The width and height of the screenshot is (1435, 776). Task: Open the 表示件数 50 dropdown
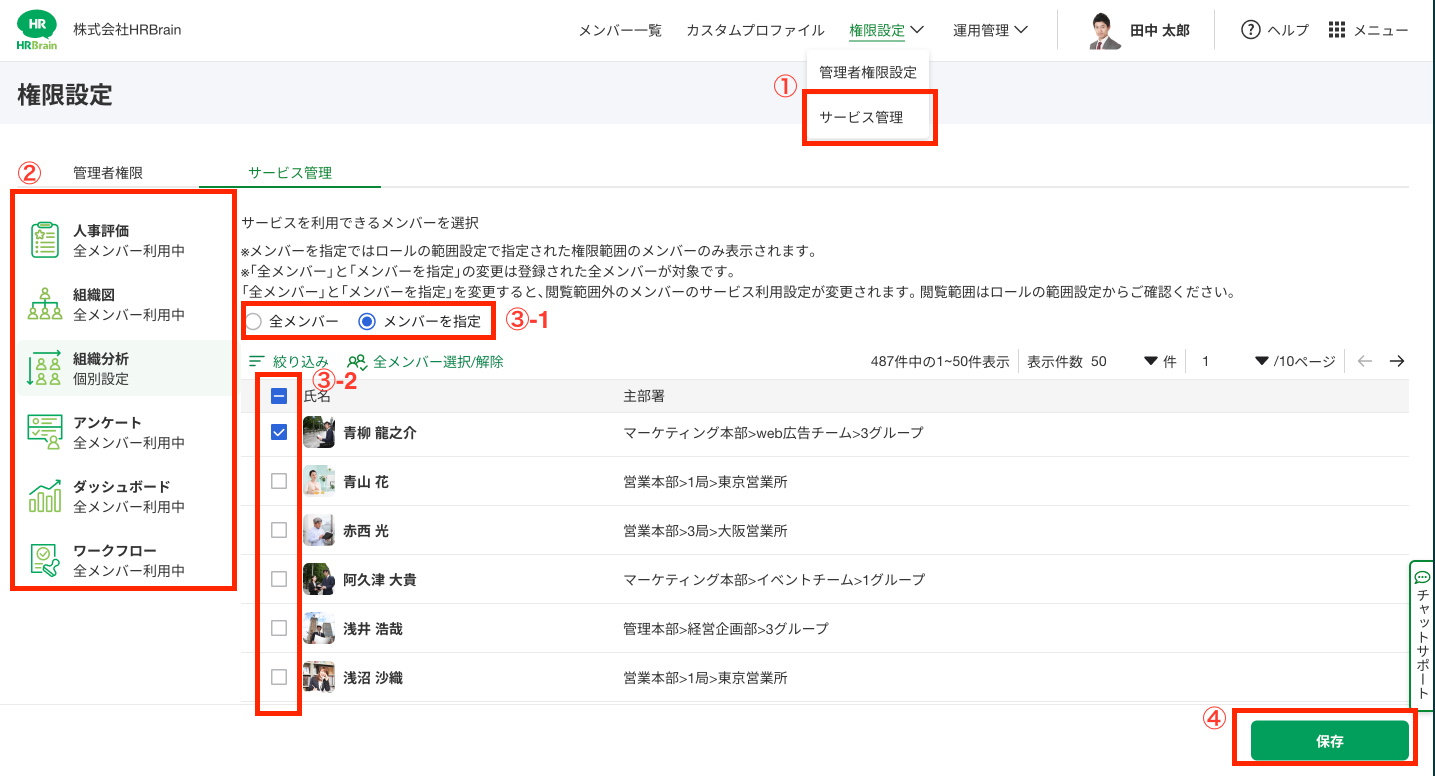1149,361
